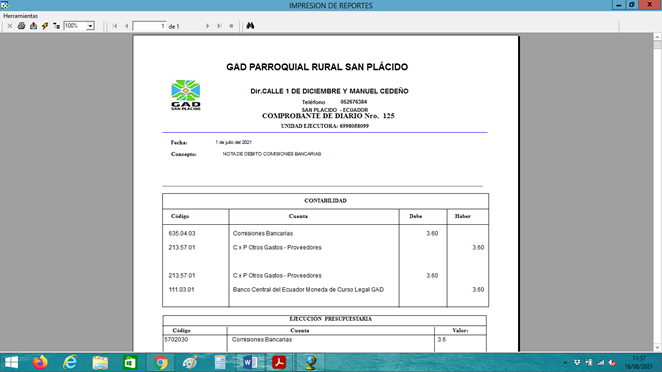Open Firefox from the taskbar
Image resolution: width=662 pixels, height=372 pixels.
(x=40, y=362)
